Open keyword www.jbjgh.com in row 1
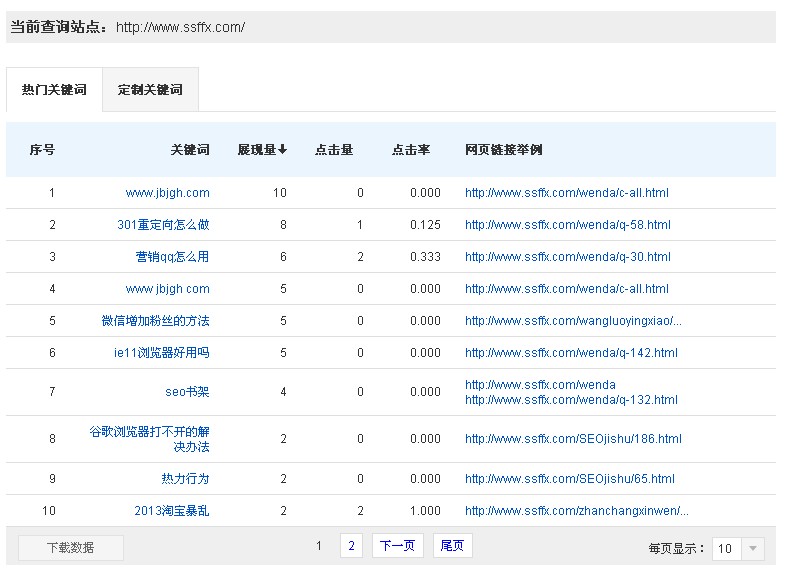797x584 pixels. (x=167, y=193)
